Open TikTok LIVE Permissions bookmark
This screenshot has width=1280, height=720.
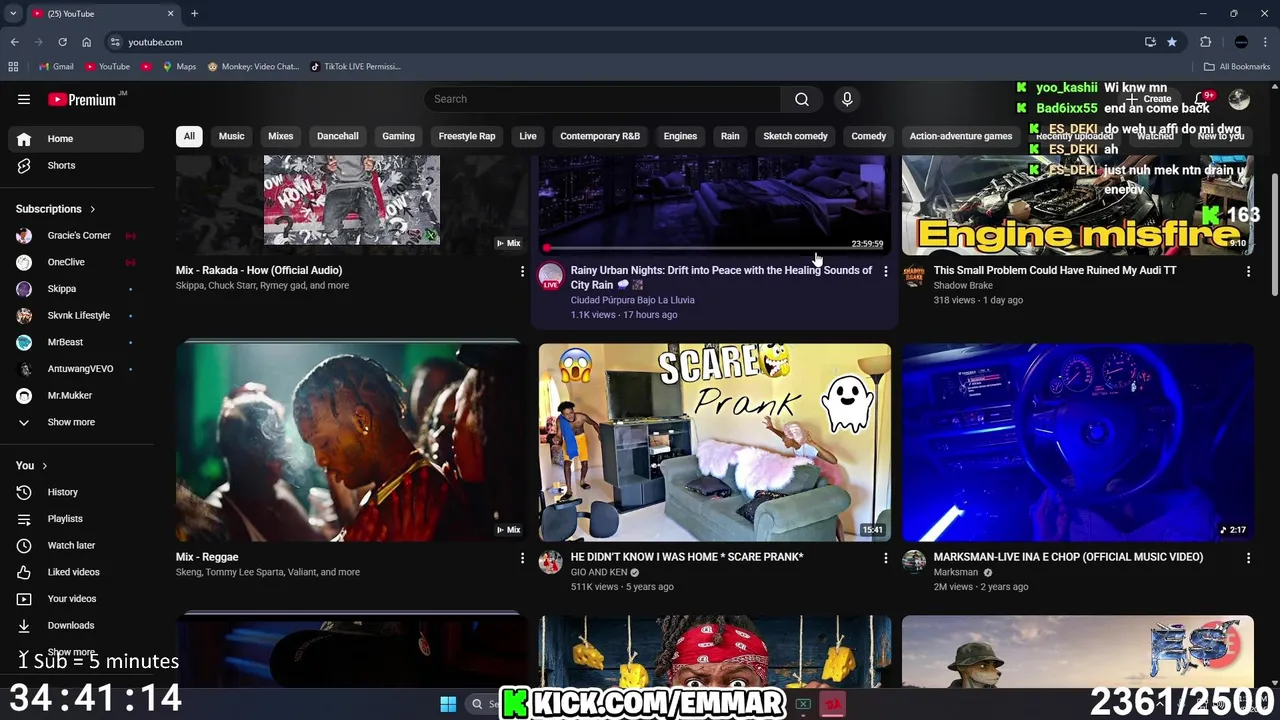click(x=355, y=67)
